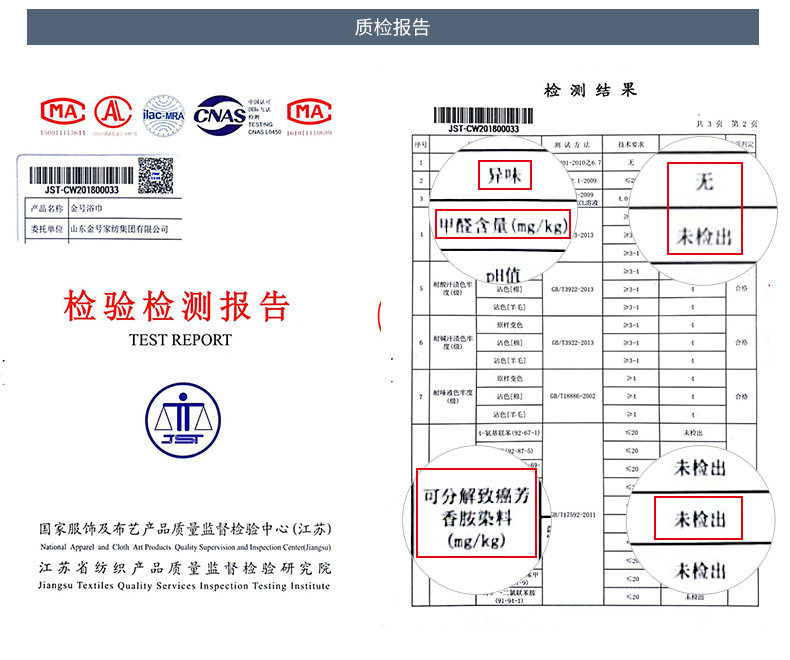Screen dimensions: 790x660
Task: Click the magnified 可分解致癌芳香胺染料(mg/kg) box
Action: point(476,513)
